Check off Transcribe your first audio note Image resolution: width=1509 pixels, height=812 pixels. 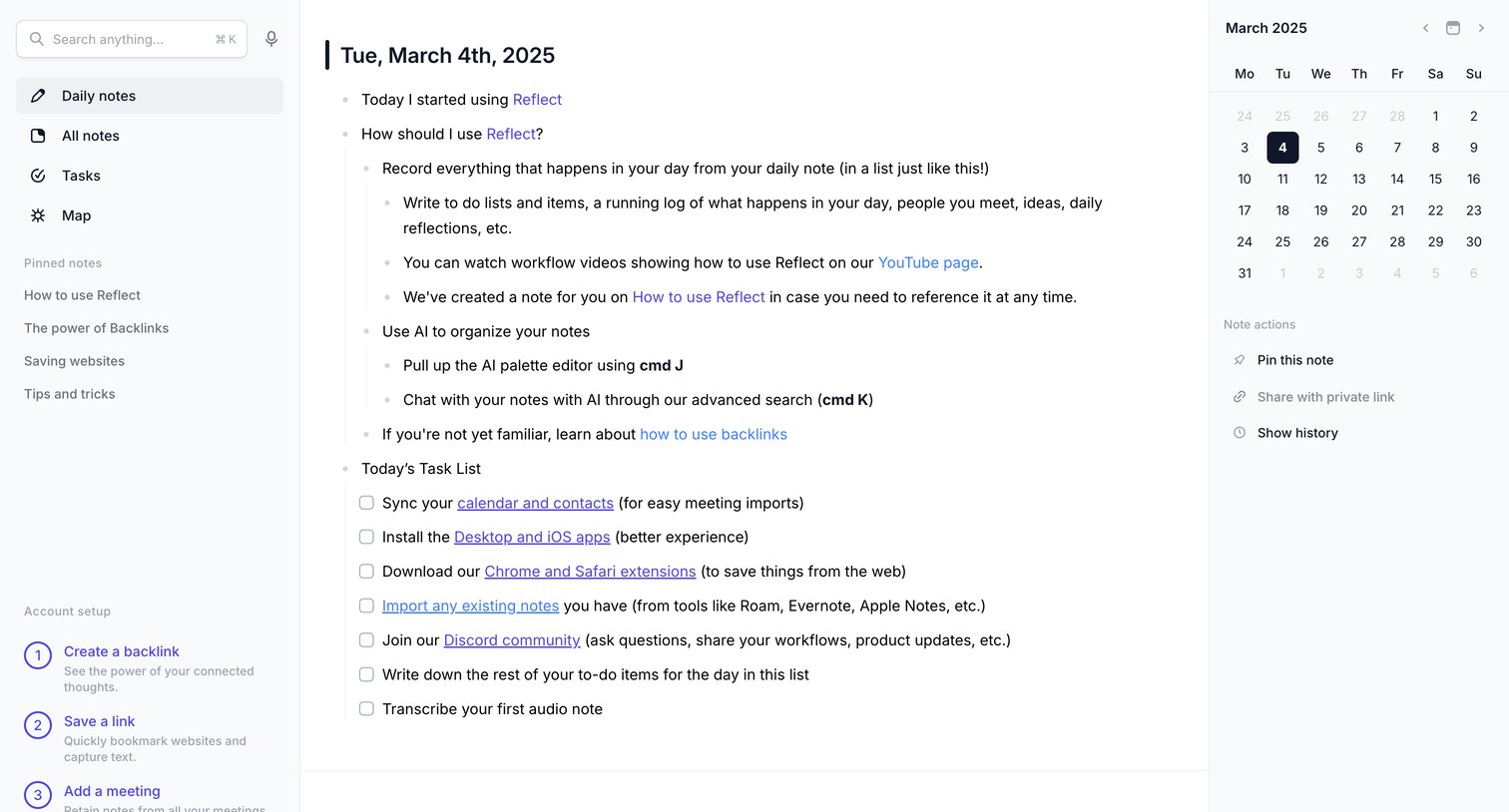tap(366, 709)
